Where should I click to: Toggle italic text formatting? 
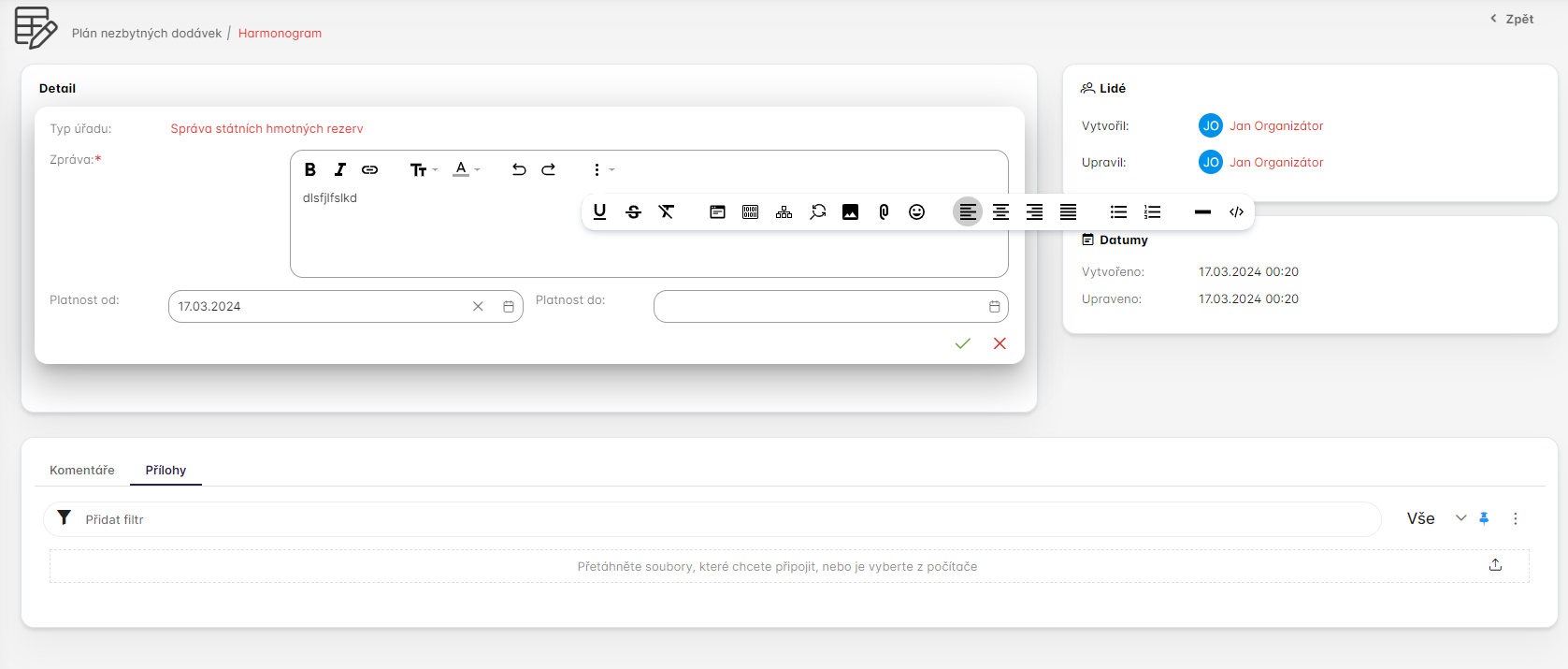click(340, 169)
